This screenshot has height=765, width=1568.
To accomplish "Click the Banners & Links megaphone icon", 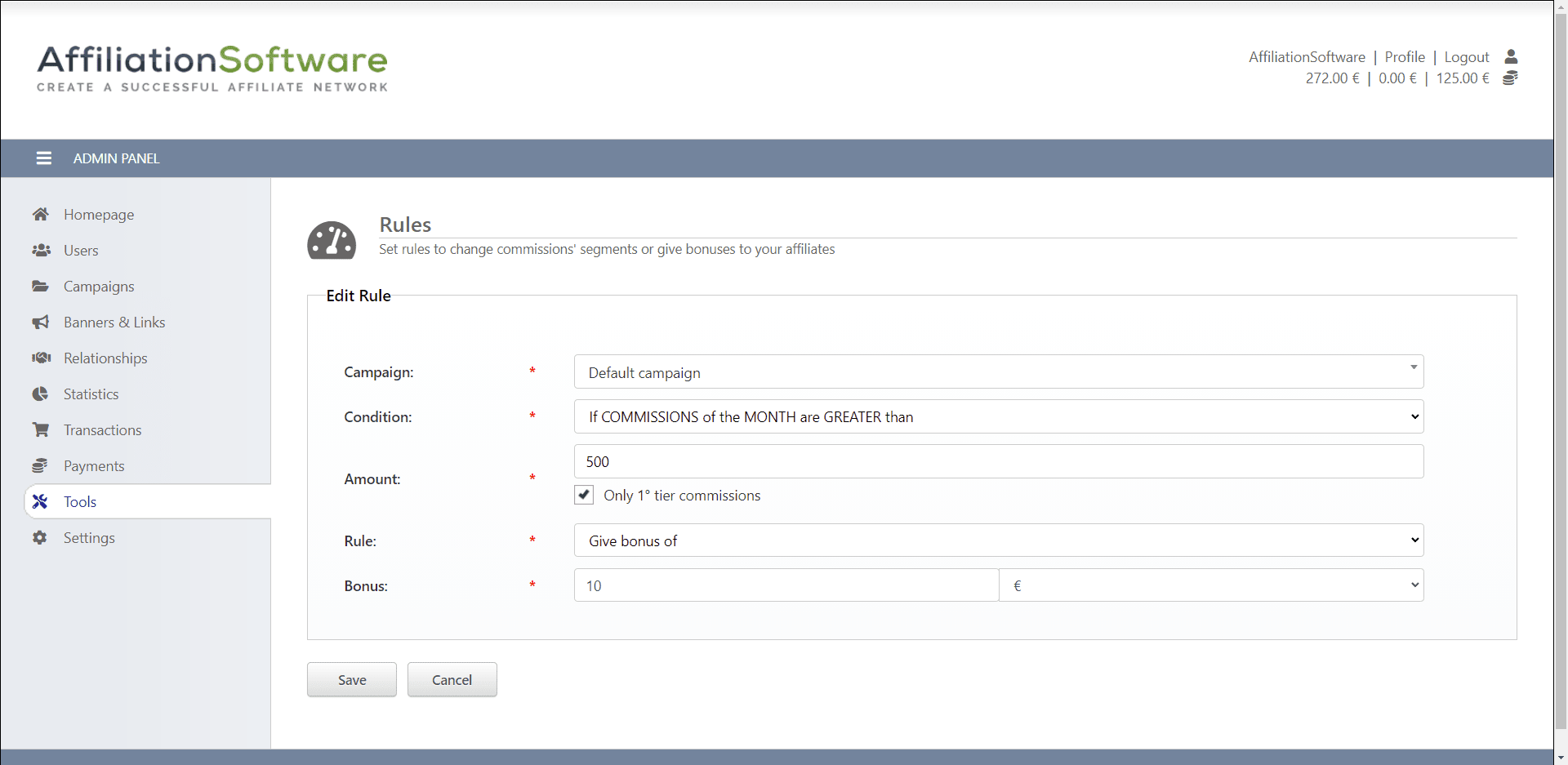I will point(40,322).
